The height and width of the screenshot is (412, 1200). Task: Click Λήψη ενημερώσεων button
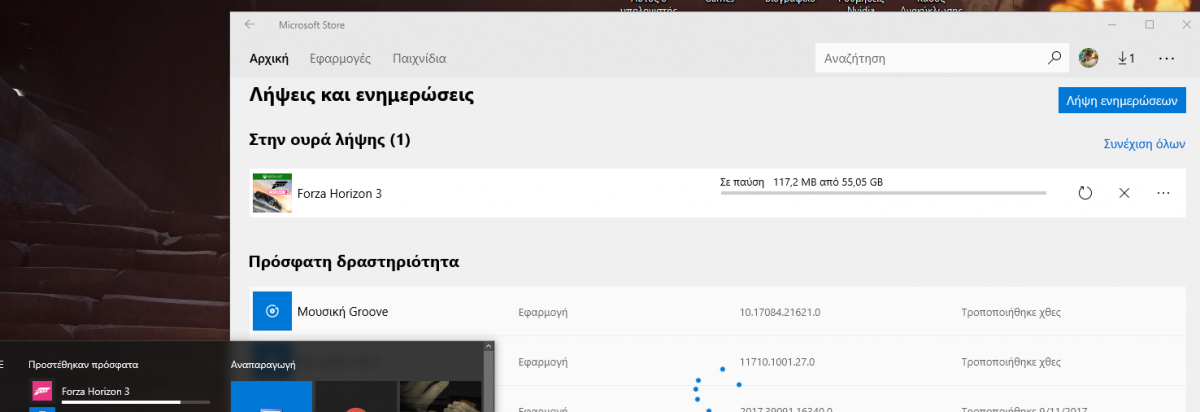[x=1122, y=100]
